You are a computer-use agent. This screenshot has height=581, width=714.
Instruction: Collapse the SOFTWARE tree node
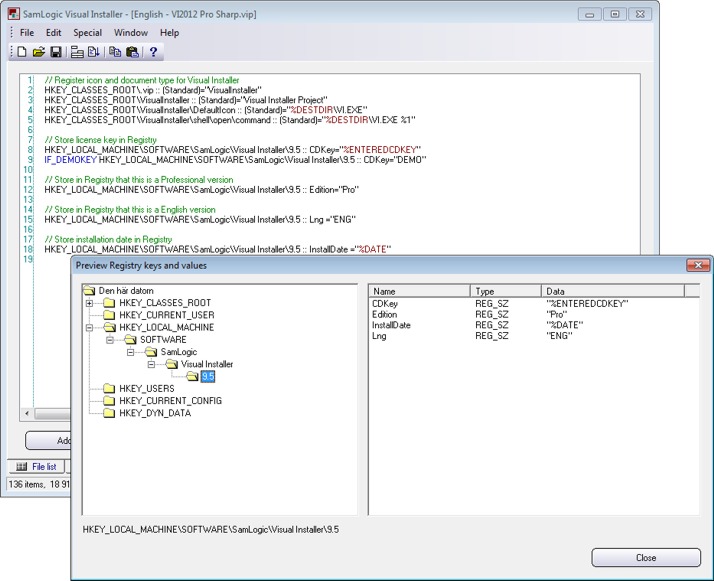point(110,340)
